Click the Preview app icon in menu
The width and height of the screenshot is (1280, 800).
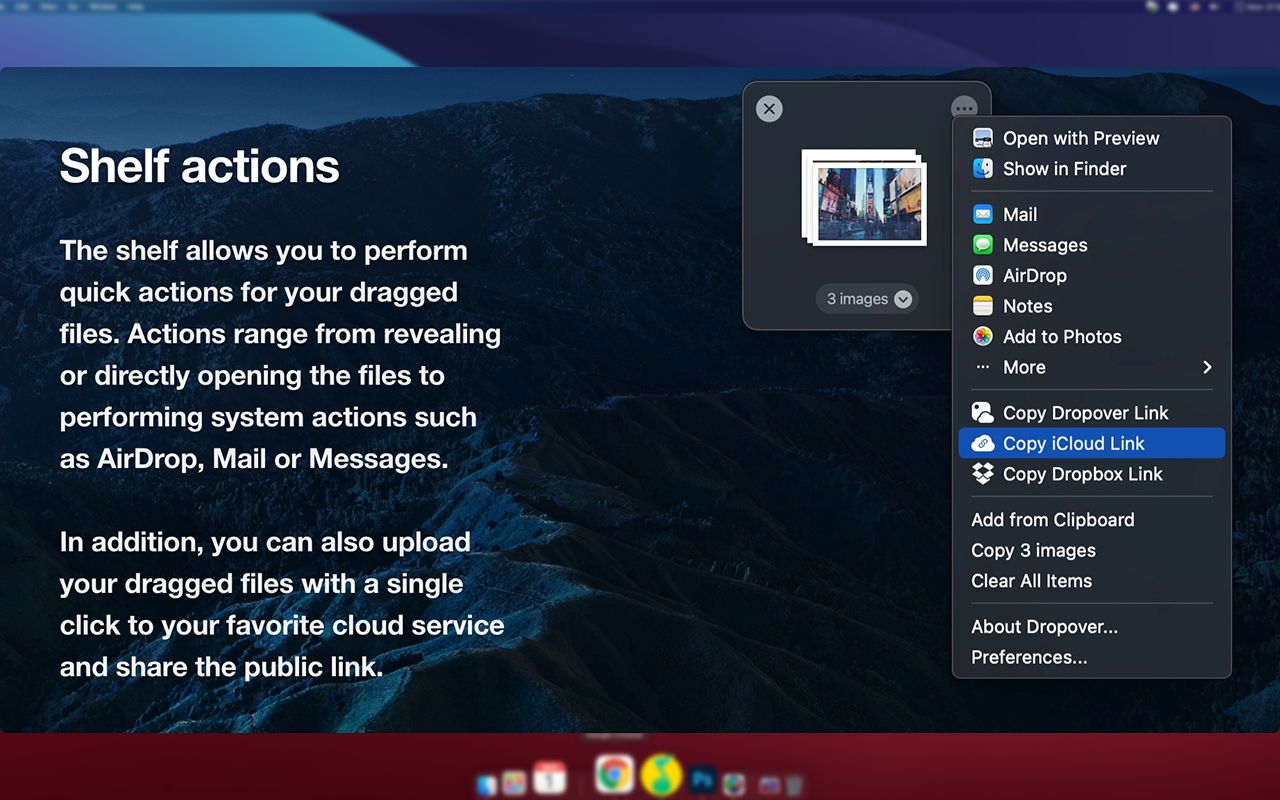(983, 138)
